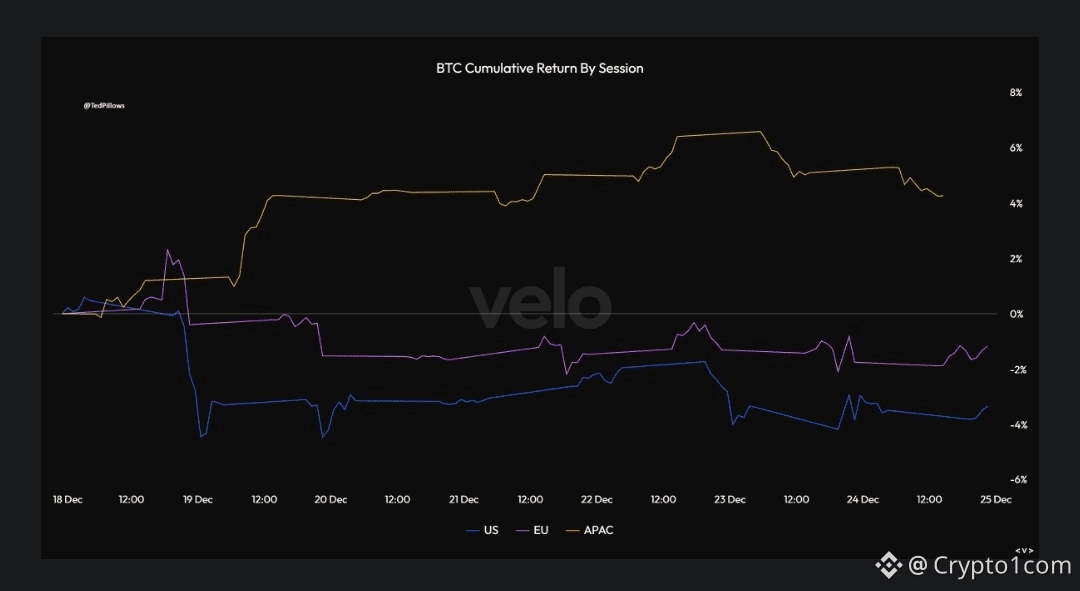Click the velo watermark logo

pos(540,303)
